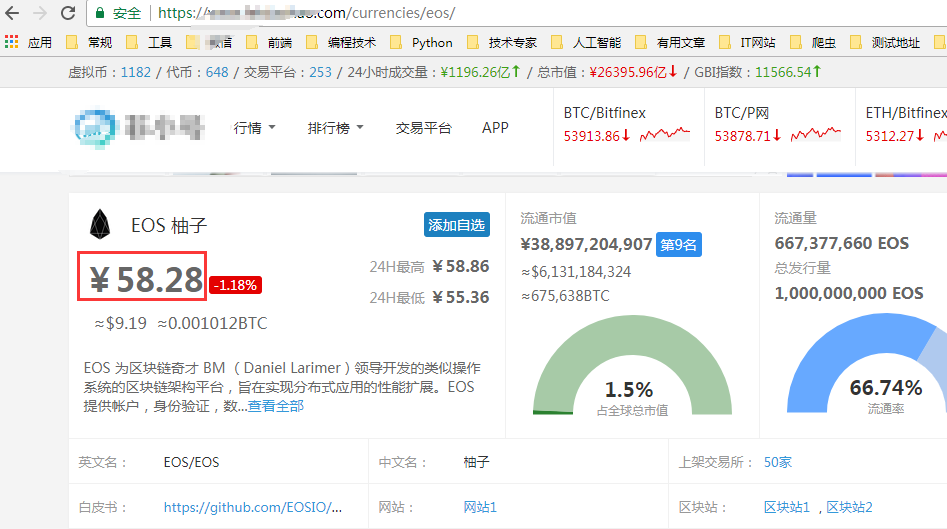Image resolution: width=947 pixels, height=529 pixels.
Task: Click the 添加自选 button
Action: pos(457,225)
